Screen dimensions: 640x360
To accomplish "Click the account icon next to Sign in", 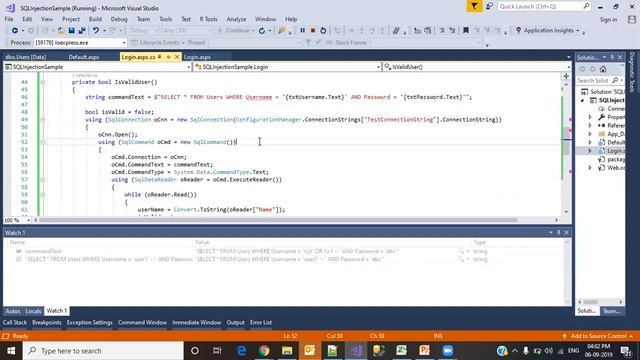I will [632, 19].
